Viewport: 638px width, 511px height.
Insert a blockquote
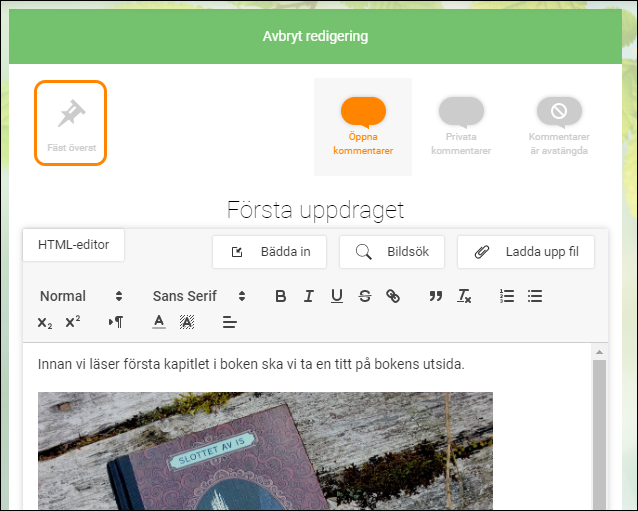435,296
